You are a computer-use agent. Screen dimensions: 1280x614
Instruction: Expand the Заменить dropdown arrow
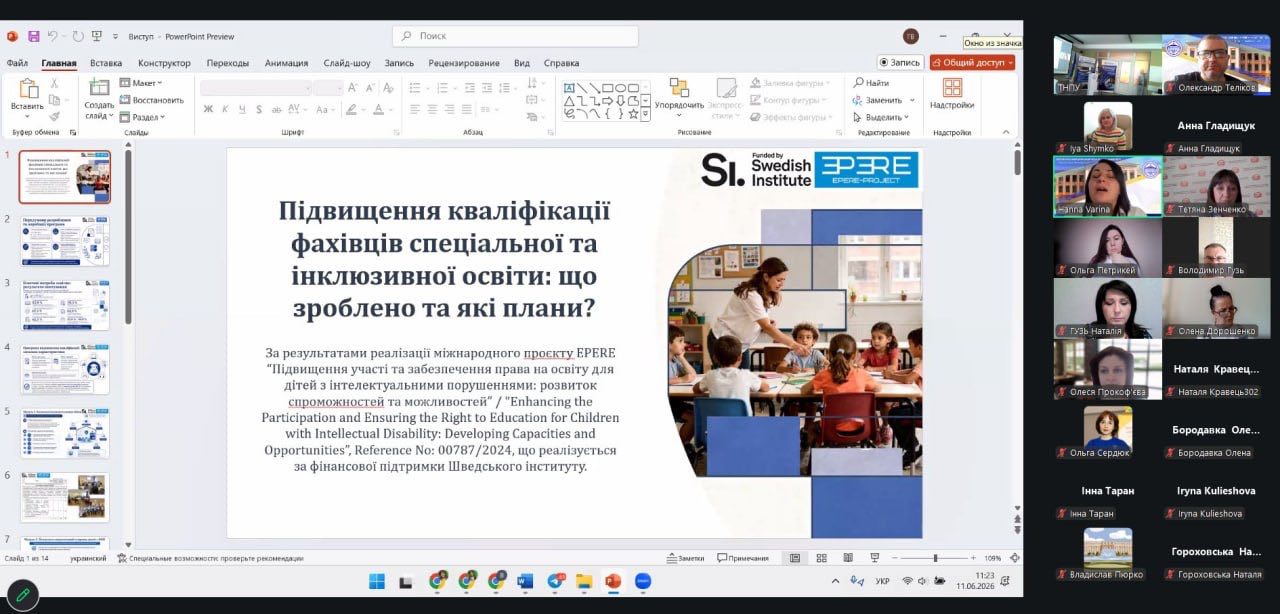912,100
